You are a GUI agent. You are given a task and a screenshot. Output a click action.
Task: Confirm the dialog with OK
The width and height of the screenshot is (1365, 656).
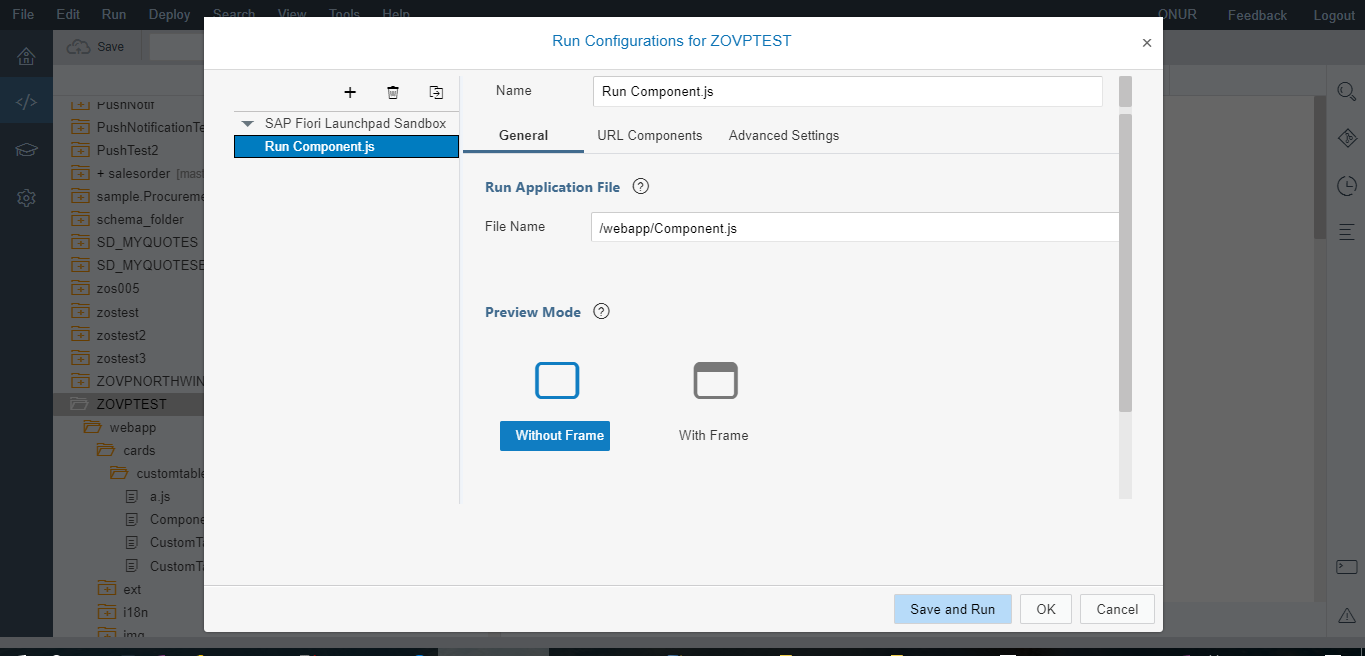pyautogui.click(x=1046, y=609)
